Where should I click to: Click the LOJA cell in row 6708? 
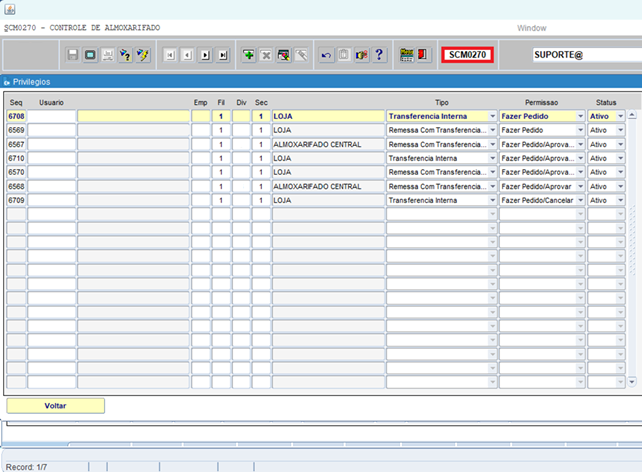pos(328,116)
